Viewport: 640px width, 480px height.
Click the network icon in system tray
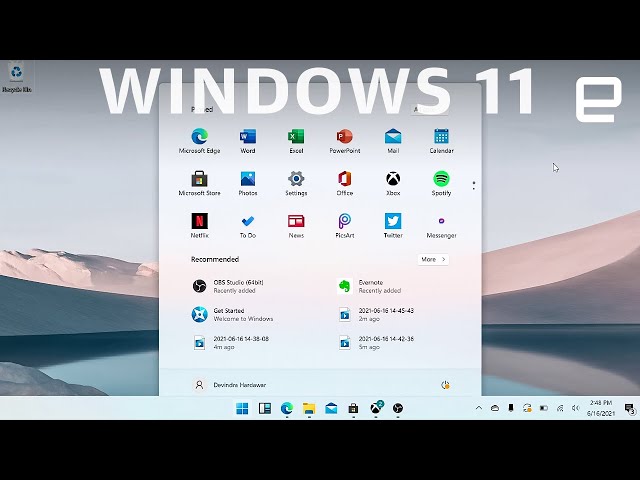pyautogui.click(x=560, y=407)
